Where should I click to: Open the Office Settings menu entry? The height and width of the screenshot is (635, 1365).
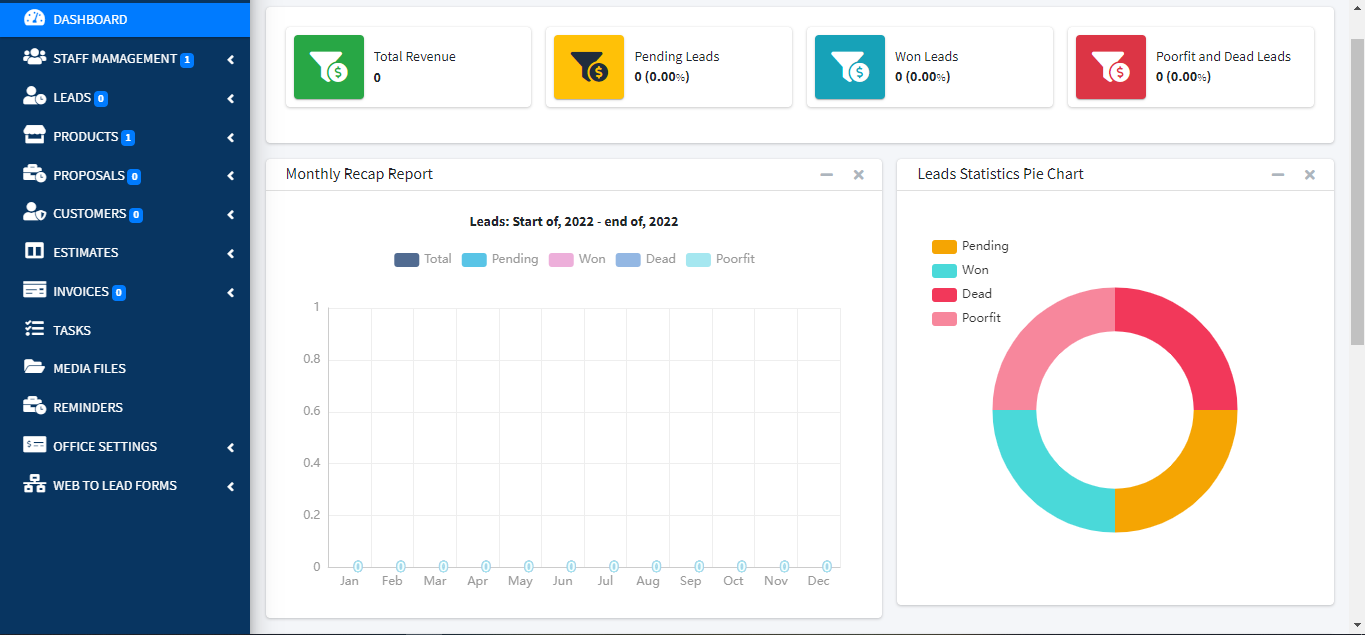click(105, 446)
